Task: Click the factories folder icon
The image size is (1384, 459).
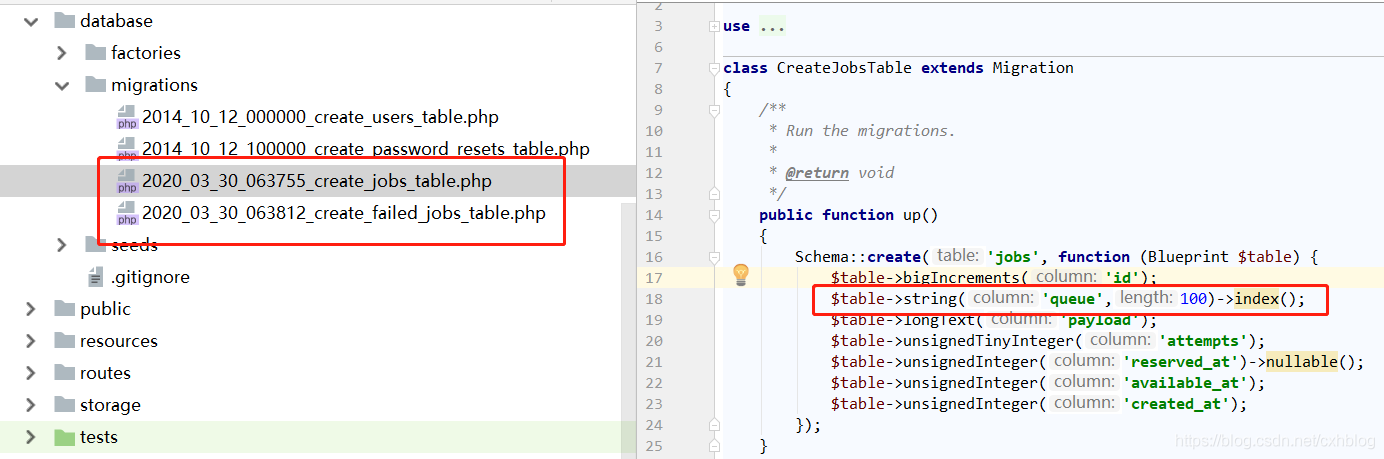Action: (x=96, y=53)
